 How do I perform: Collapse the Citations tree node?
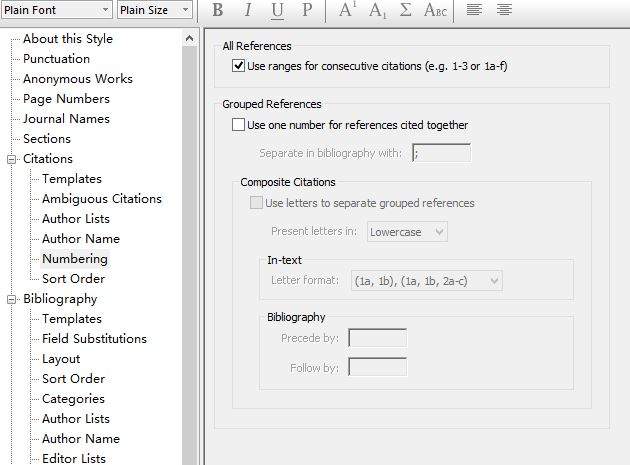[x=12, y=159]
